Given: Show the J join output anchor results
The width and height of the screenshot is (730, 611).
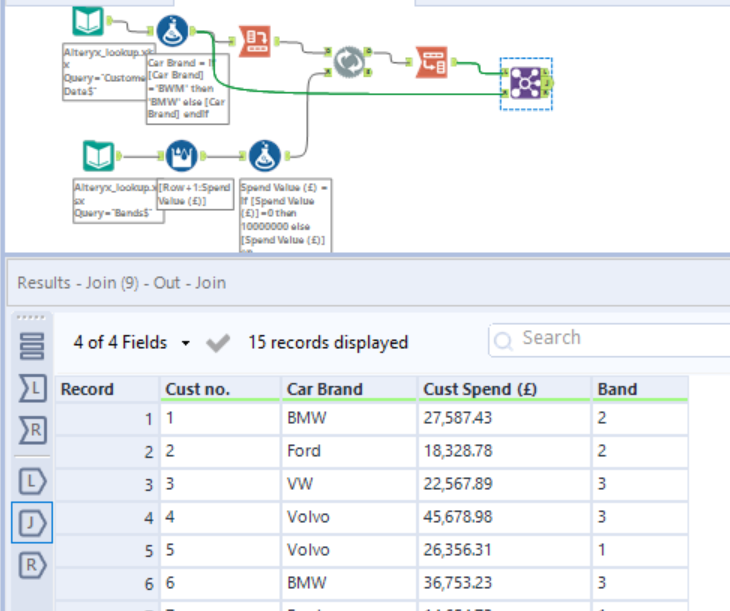Looking at the screenshot, I should click(32, 522).
